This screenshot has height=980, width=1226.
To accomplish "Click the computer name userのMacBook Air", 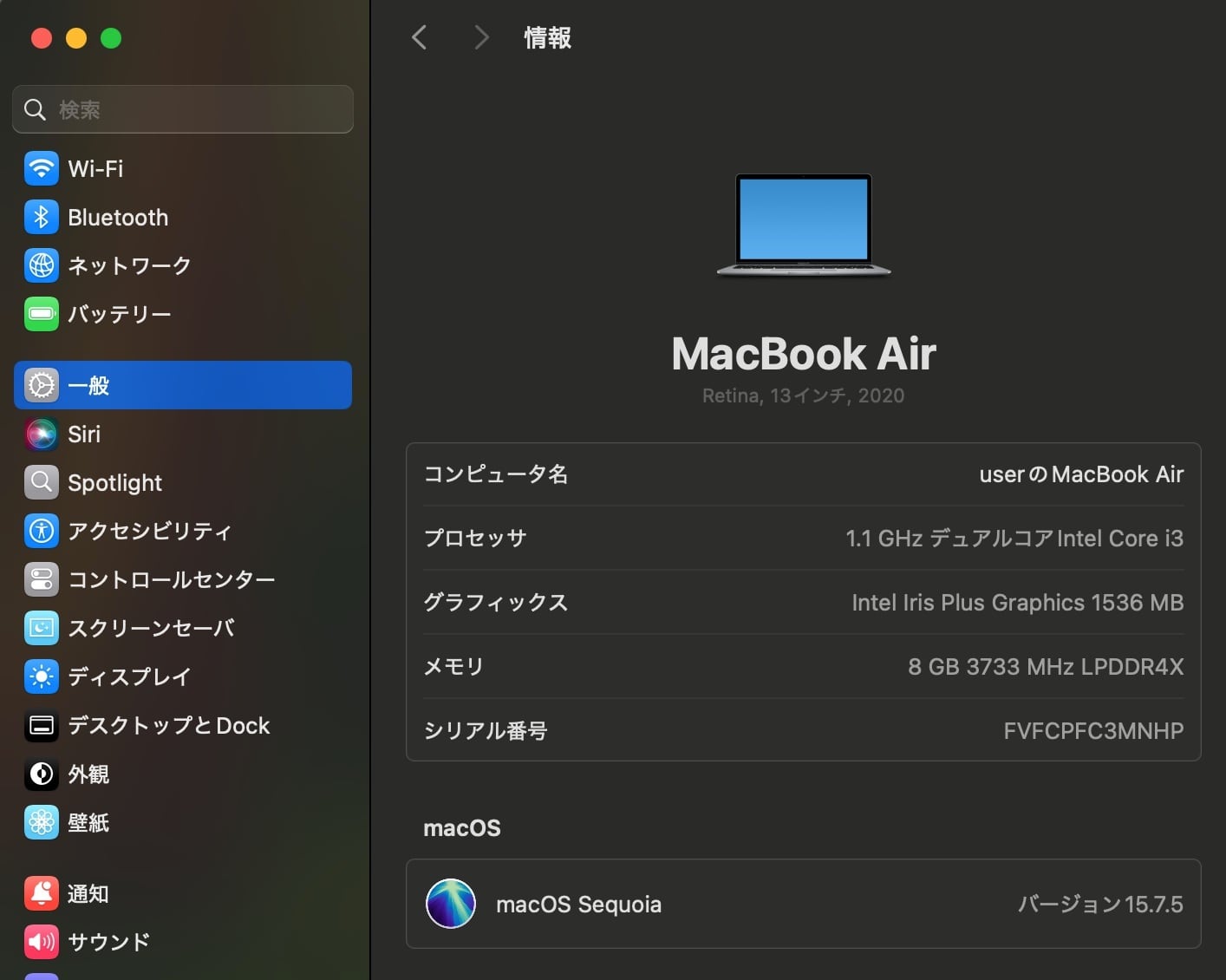I will click(x=1081, y=474).
